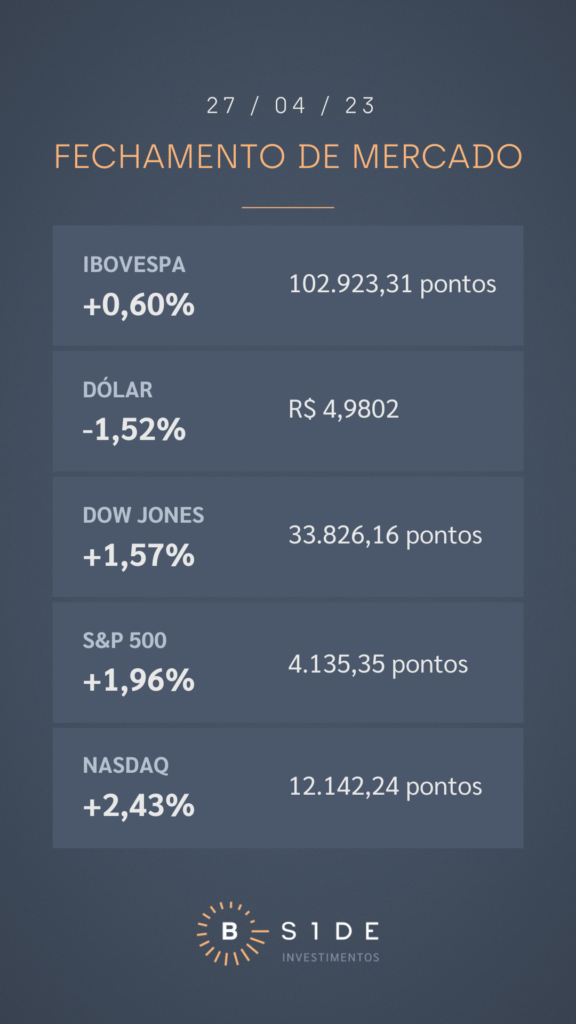
Task: Click the B Side sunburst logo icon
Action: click(x=229, y=933)
